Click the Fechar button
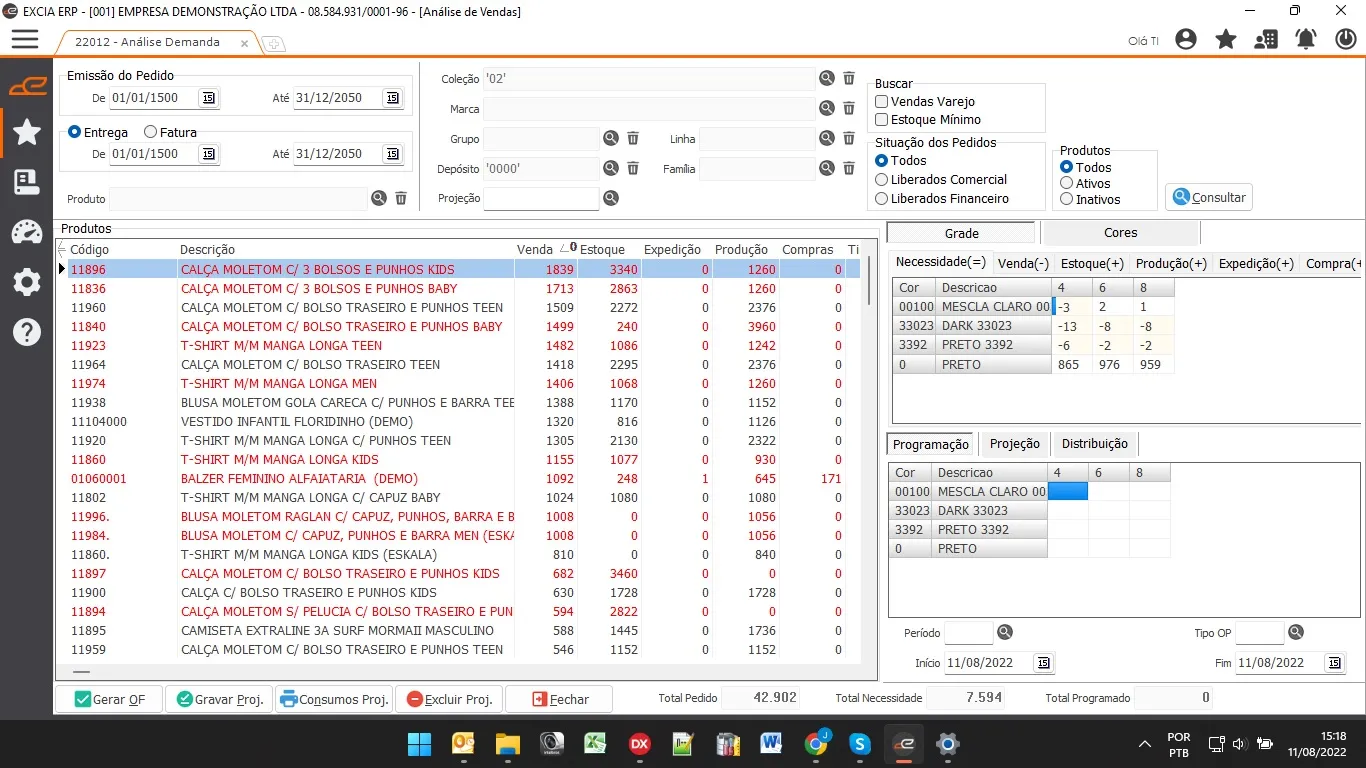Screen dimensions: 1366x768 coord(559,699)
